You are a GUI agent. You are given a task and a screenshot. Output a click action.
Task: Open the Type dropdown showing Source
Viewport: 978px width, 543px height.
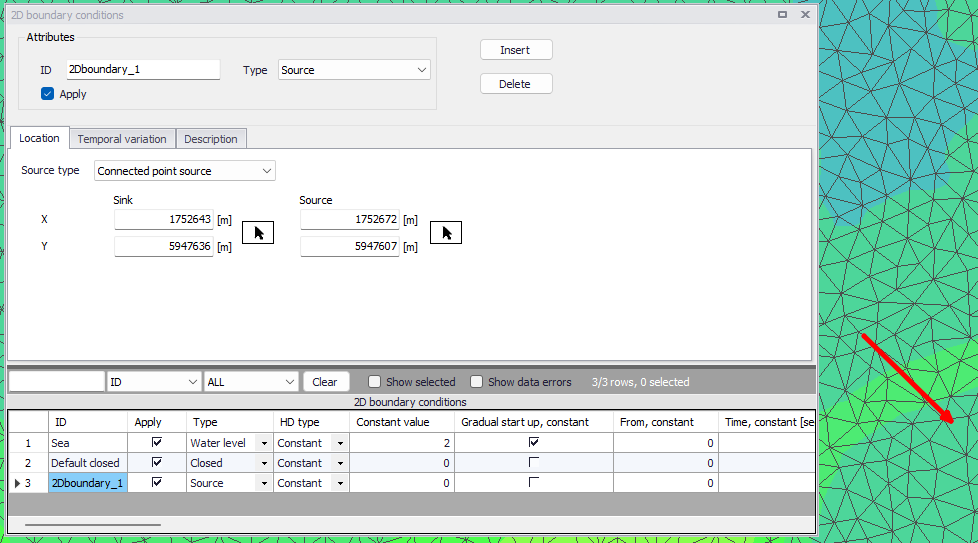pyautogui.click(x=354, y=70)
